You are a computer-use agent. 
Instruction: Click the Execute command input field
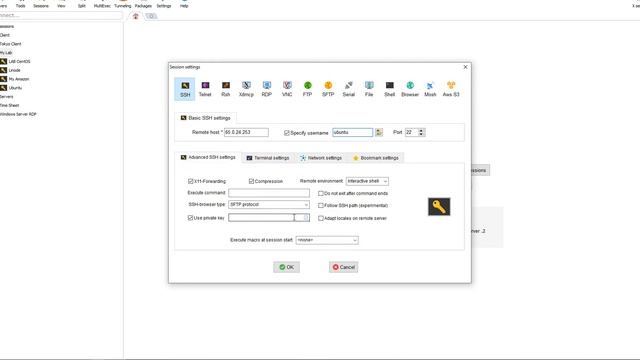[x=269, y=193]
